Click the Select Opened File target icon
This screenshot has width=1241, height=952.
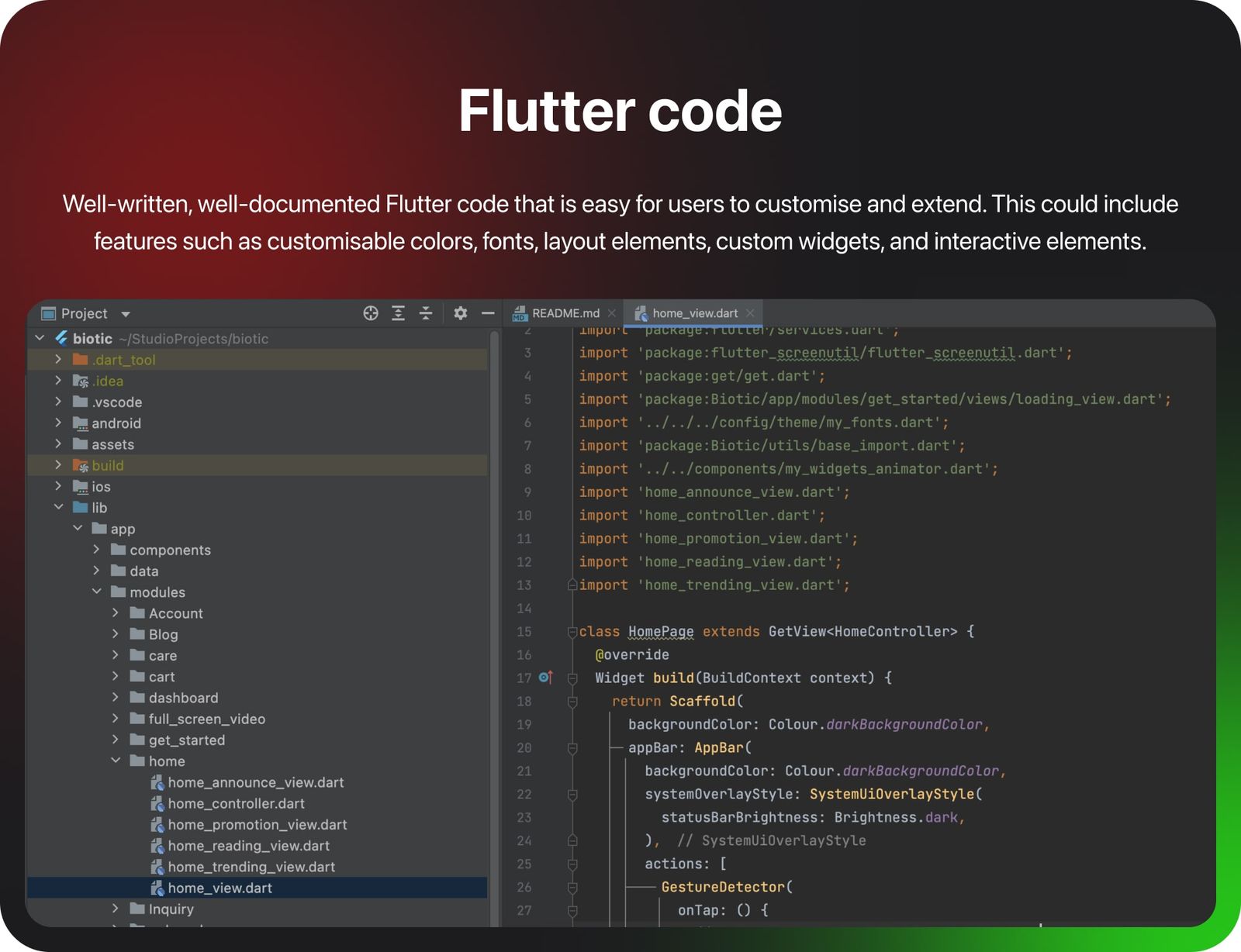point(371,313)
